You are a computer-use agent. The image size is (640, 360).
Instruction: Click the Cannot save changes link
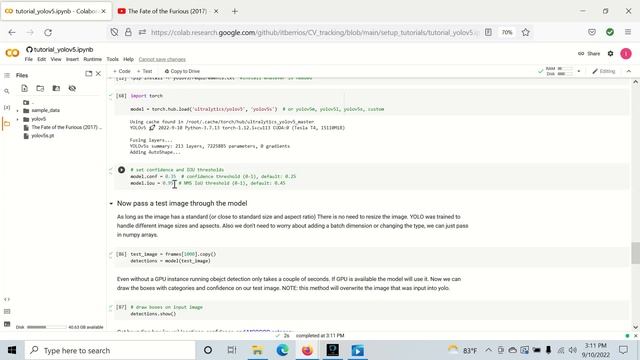(x=162, y=60)
